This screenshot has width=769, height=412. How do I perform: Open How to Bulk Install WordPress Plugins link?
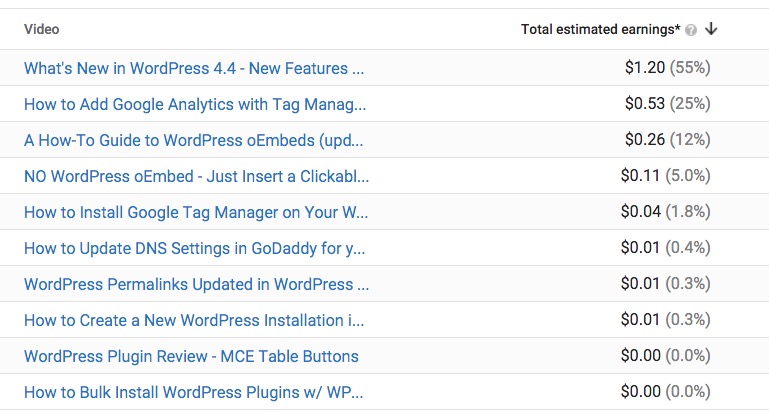pos(194,392)
